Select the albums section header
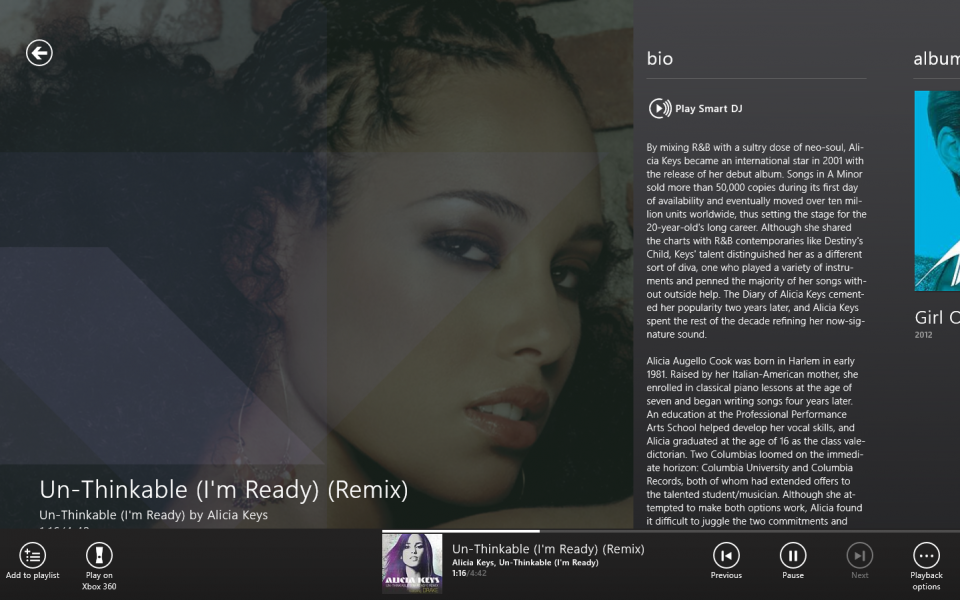960x600 pixels. tap(937, 59)
